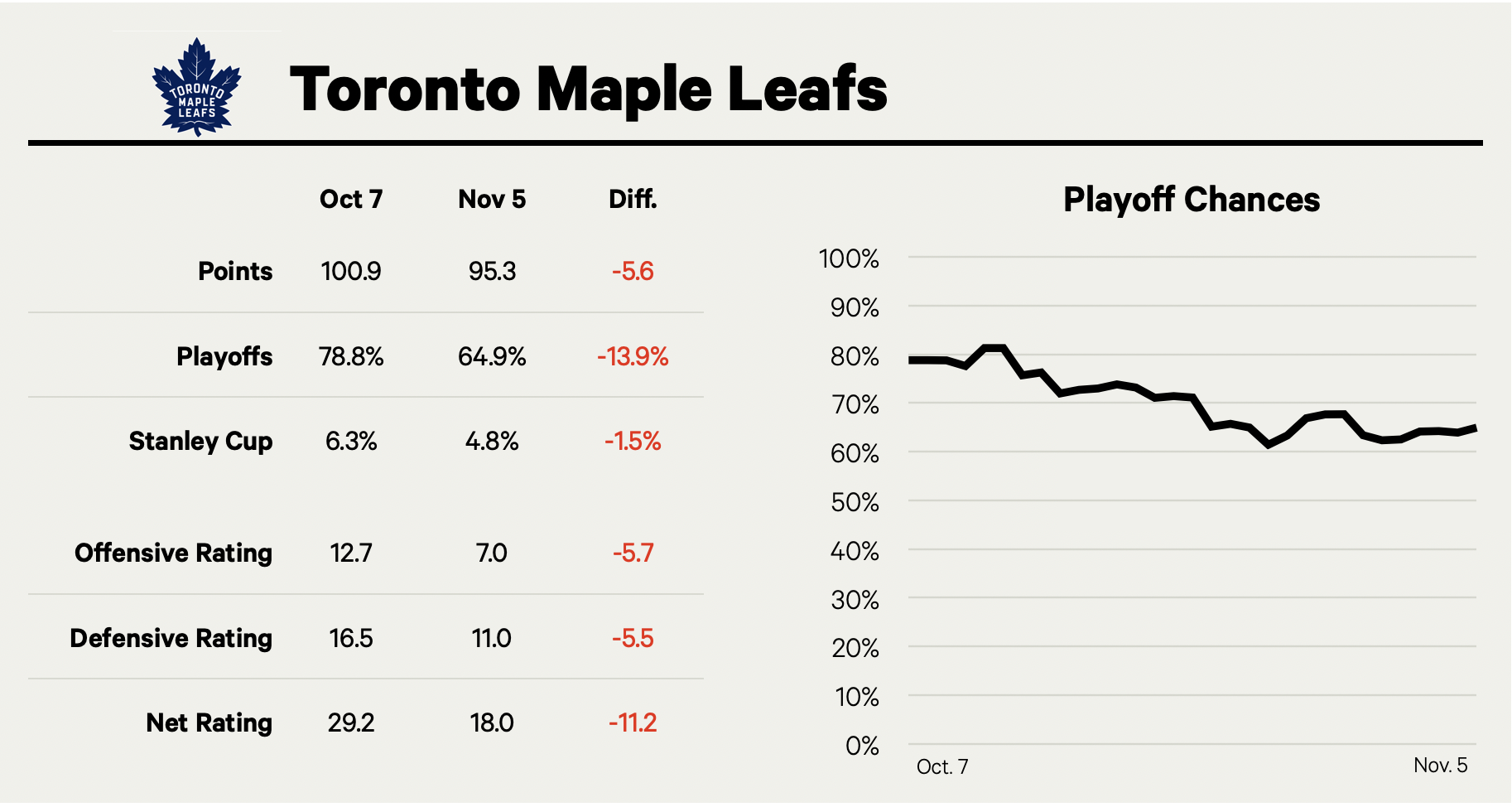1512x807 pixels.
Task: Click the 64.9% Nov 5 playoffs value
Action: [x=492, y=357]
